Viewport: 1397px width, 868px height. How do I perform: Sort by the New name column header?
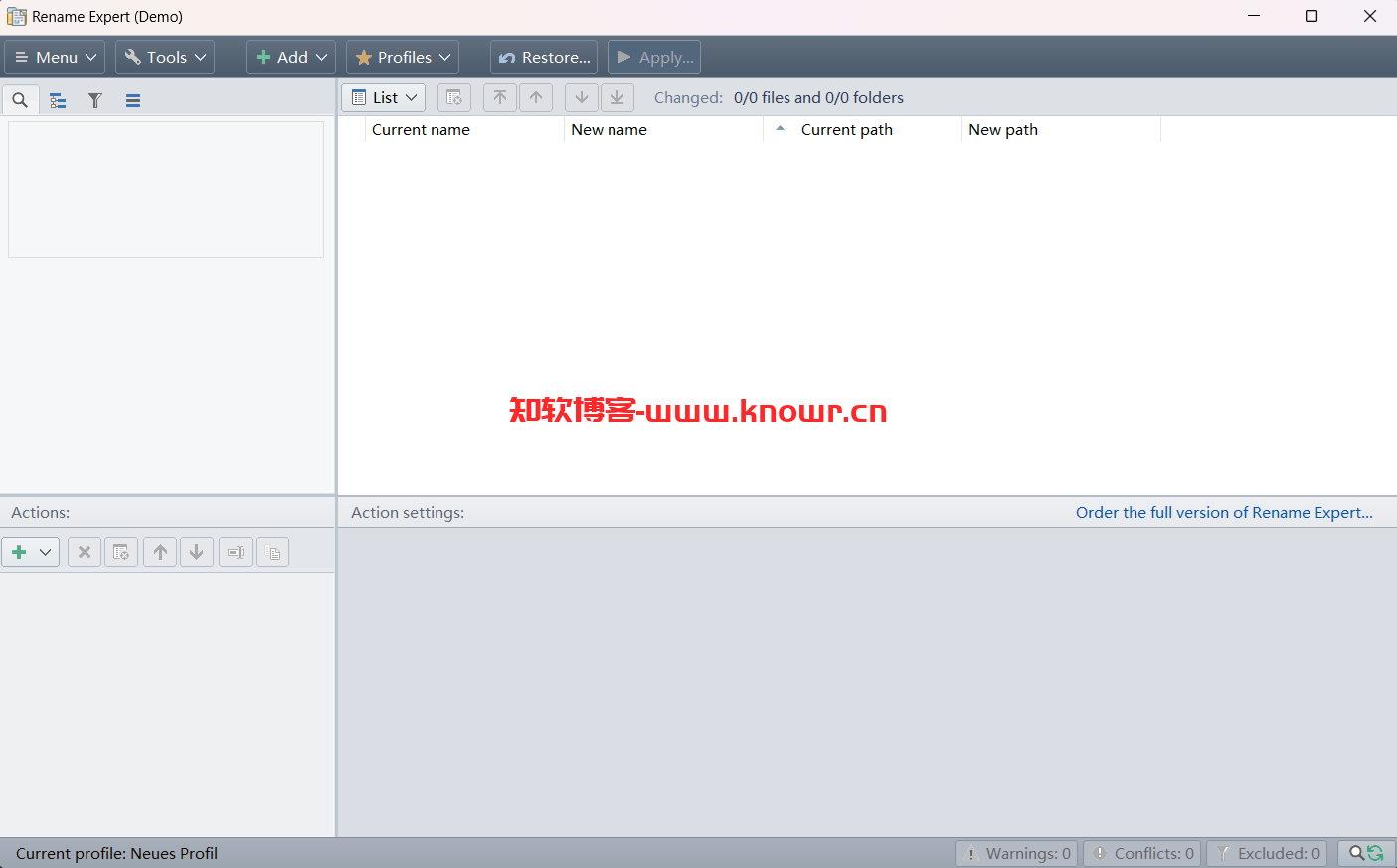[x=663, y=130]
